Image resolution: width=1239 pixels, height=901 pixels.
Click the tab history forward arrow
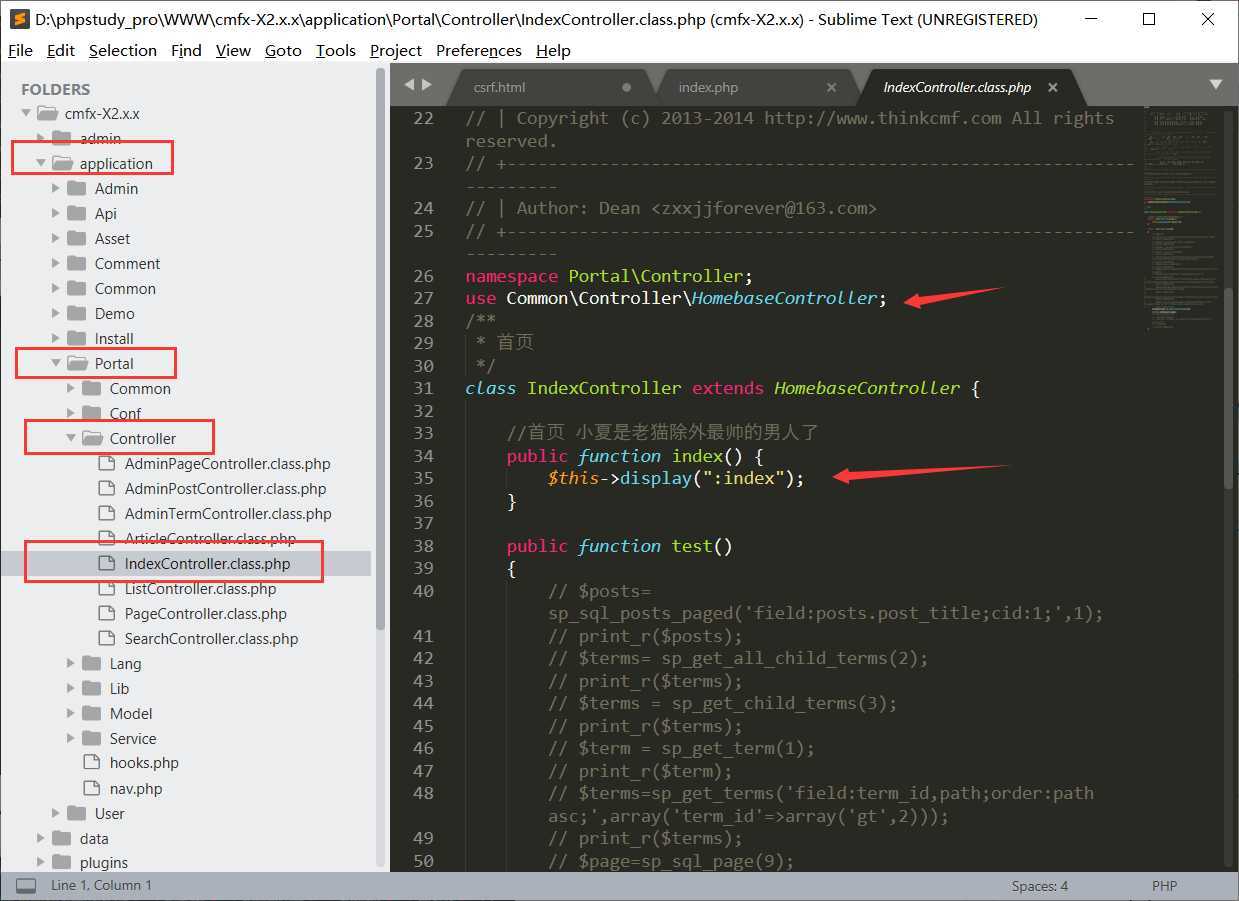[427, 86]
